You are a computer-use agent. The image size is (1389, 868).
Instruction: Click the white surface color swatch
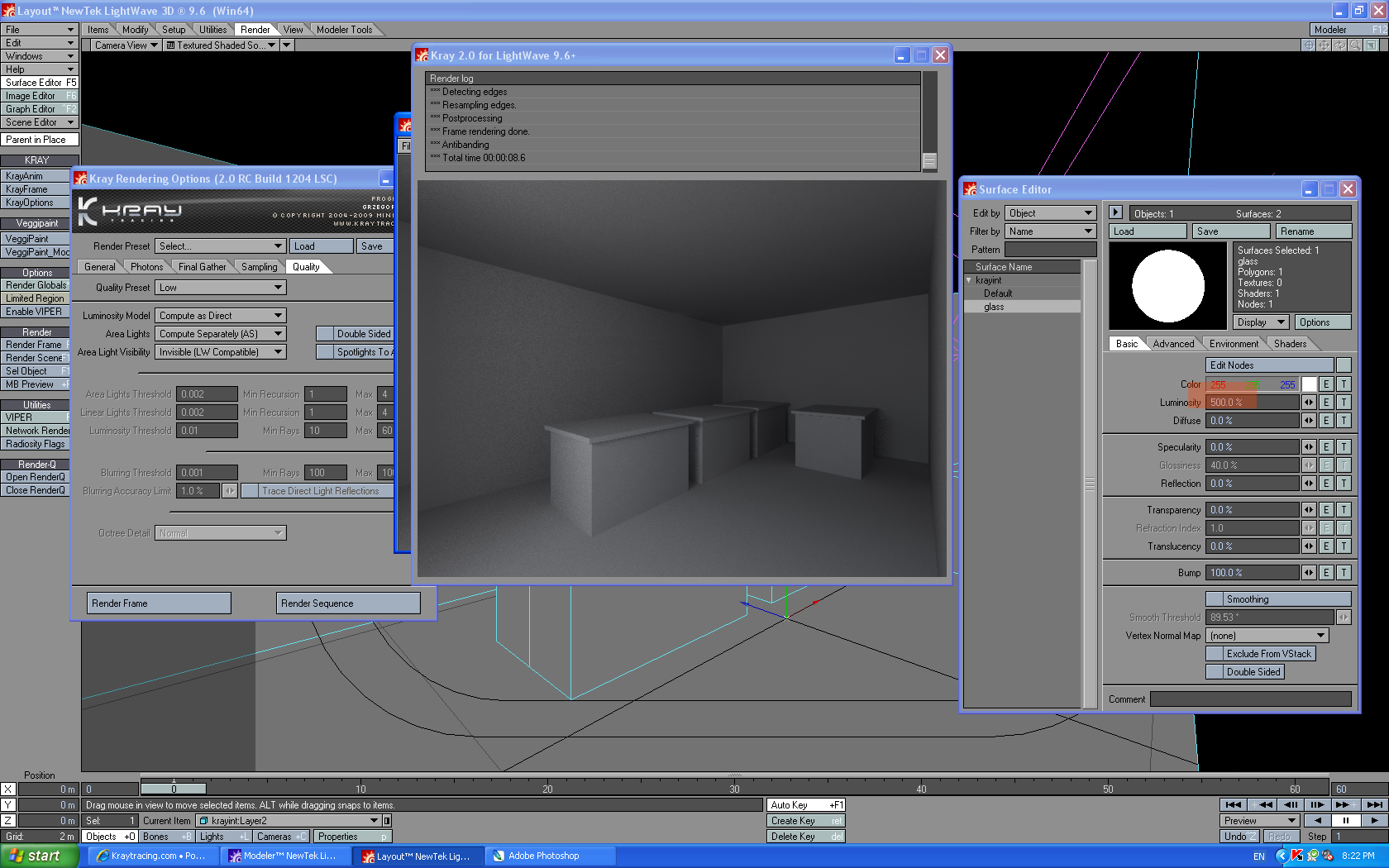pos(1309,384)
